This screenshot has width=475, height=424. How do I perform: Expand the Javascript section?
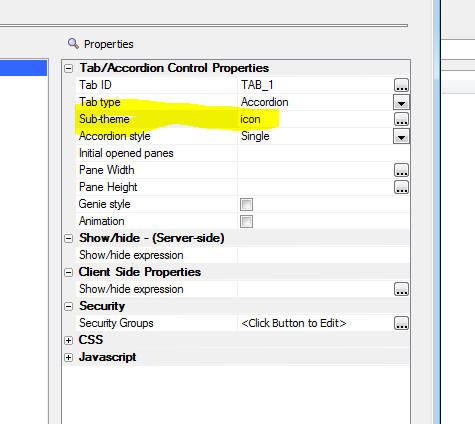pos(68,357)
